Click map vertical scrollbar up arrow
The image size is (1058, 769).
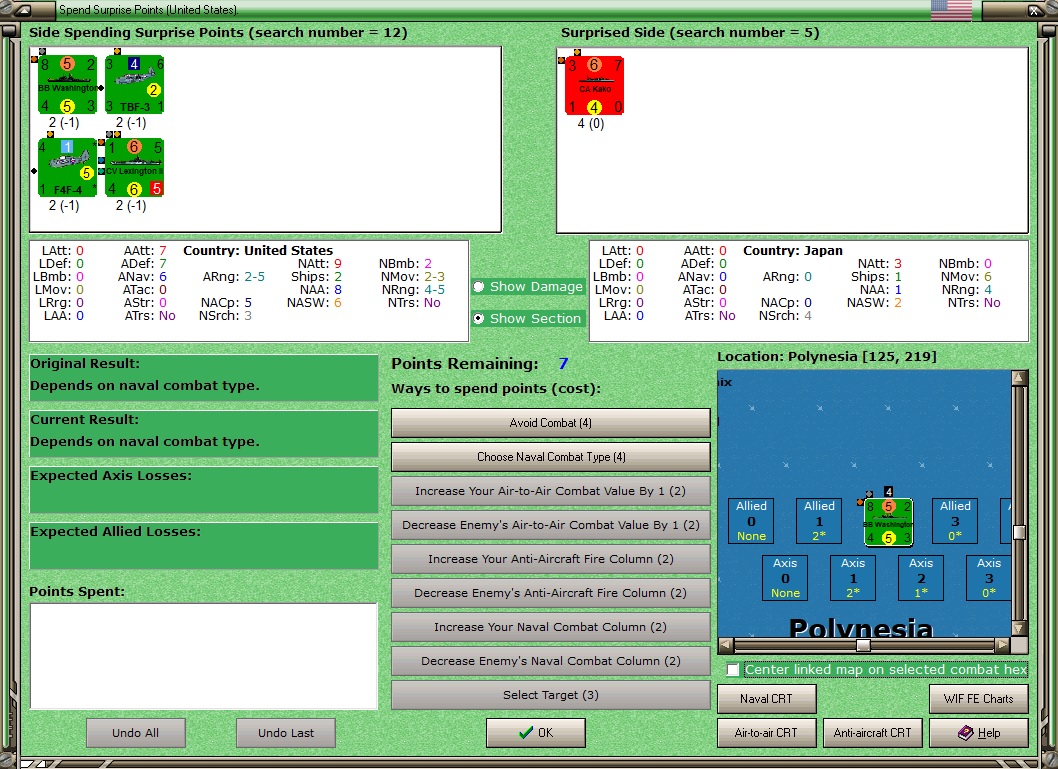point(1019,378)
